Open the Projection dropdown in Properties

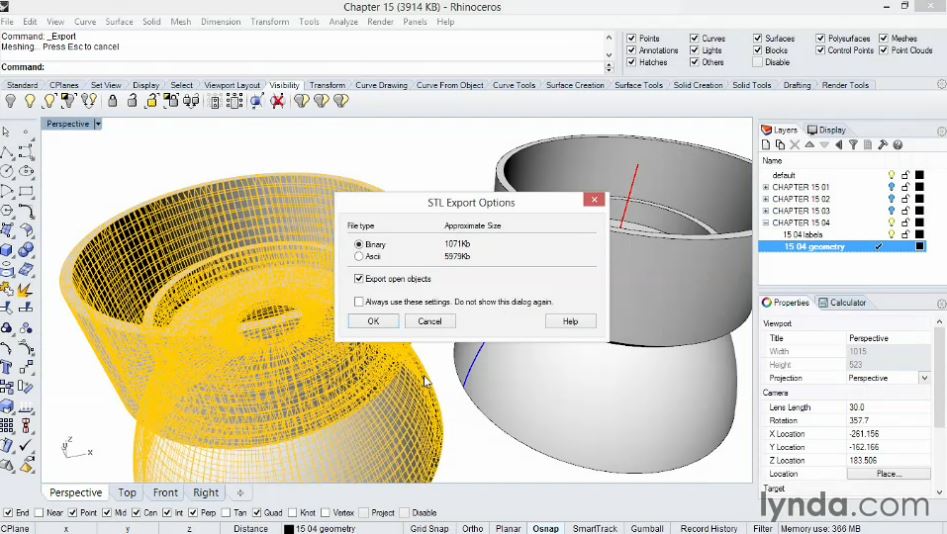tap(924, 378)
